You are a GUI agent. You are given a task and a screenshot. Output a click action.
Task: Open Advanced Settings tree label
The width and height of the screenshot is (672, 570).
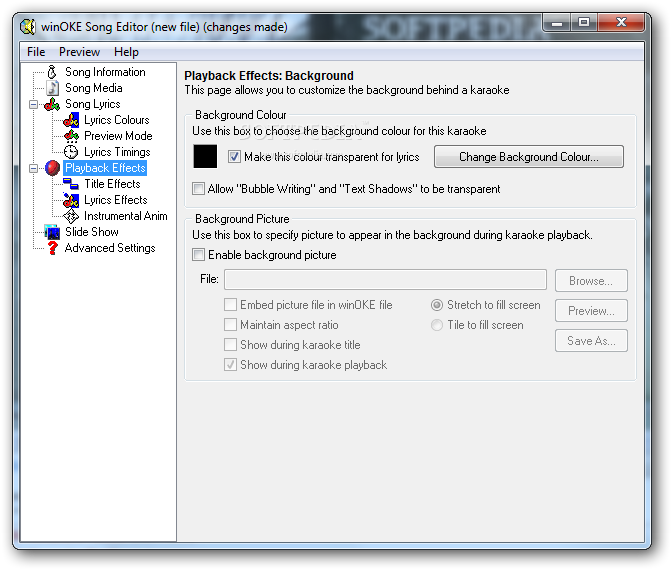(x=110, y=248)
